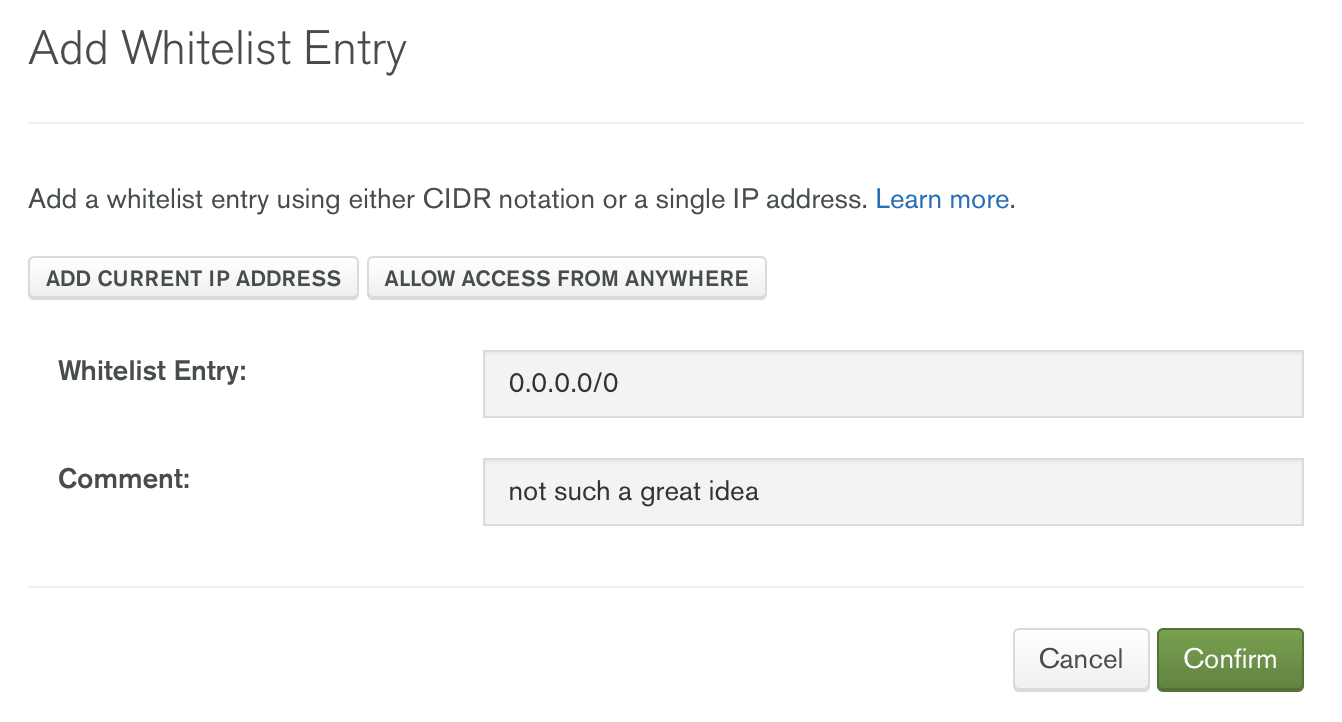Dismiss the dialog using Cancel
Image resolution: width=1342 pixels, height=722 pixels.
point(1080,659)
